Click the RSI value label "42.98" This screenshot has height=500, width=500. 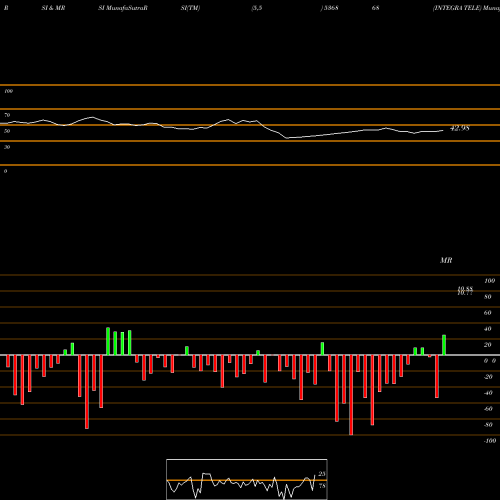point(460,128)
